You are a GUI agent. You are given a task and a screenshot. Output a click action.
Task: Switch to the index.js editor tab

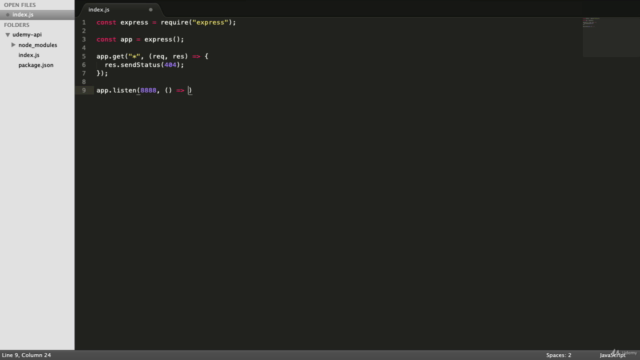pyautogui.click(x=99, y=9)
